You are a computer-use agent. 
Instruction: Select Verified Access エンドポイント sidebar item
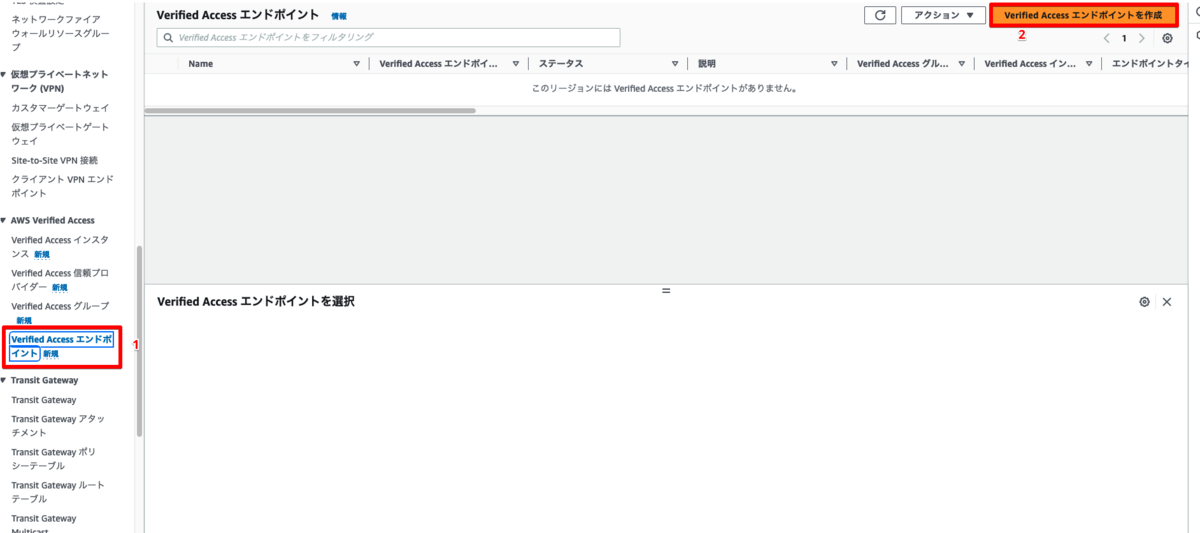(x=62, y=346)
